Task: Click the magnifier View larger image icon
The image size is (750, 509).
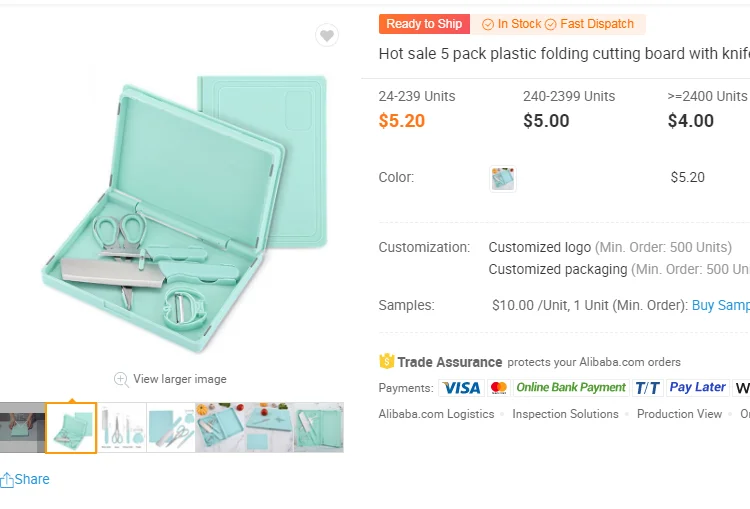Action: (x=121, y=379)
